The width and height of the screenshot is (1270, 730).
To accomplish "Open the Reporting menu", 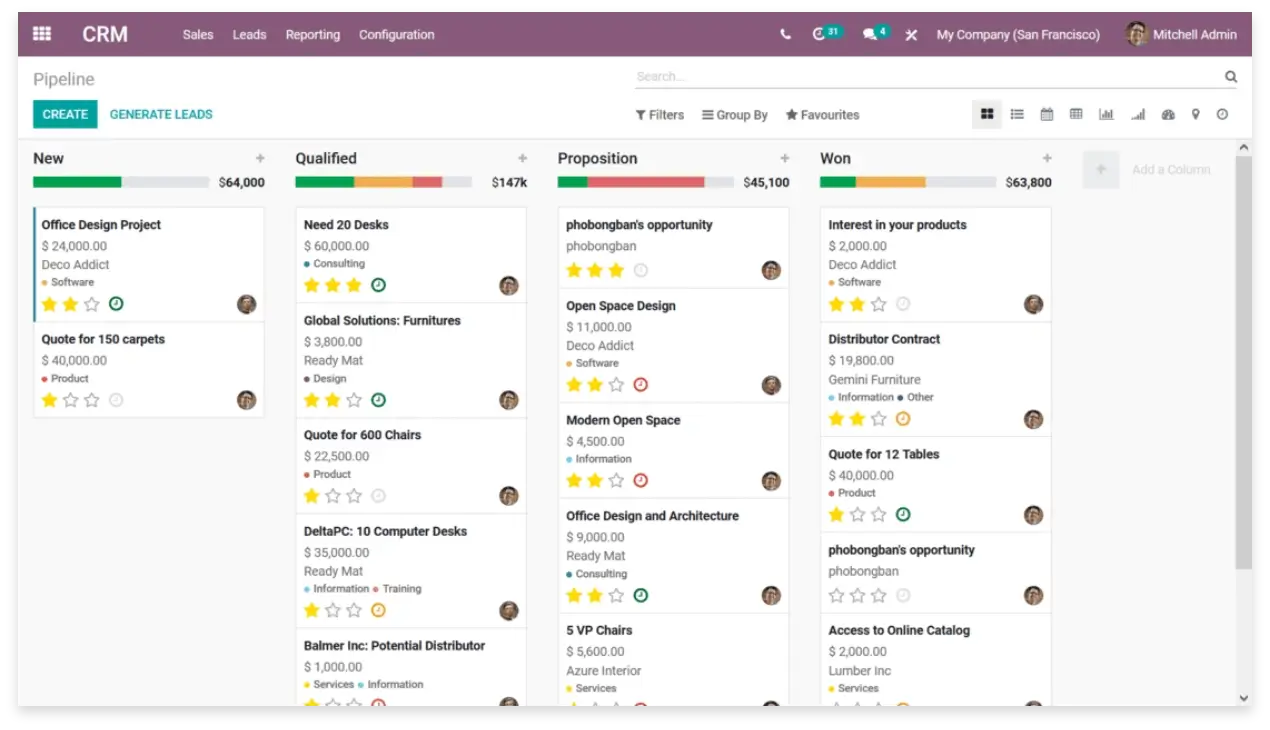I will tap(313, 34).
